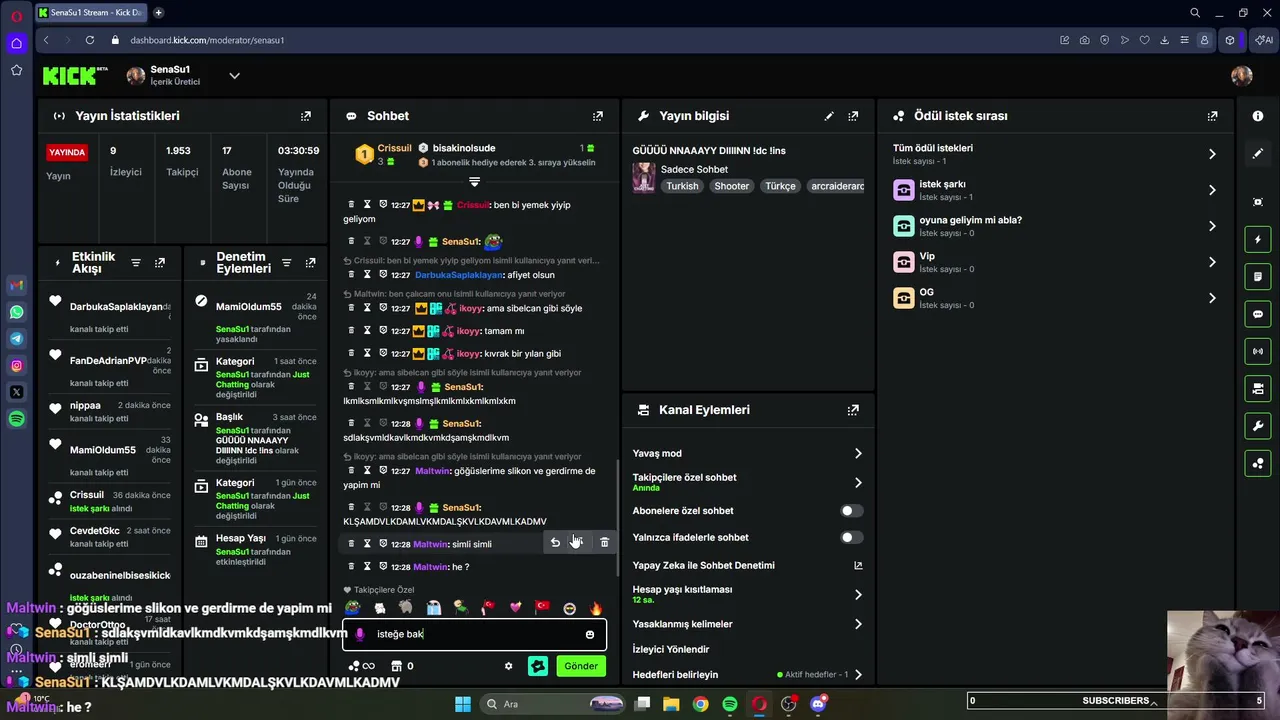Select the SenaSu1 Stream browser tab
Image resolution: width=1280 pixels, height=720 pixels.
pyautogui.click(x=90, y=13)
